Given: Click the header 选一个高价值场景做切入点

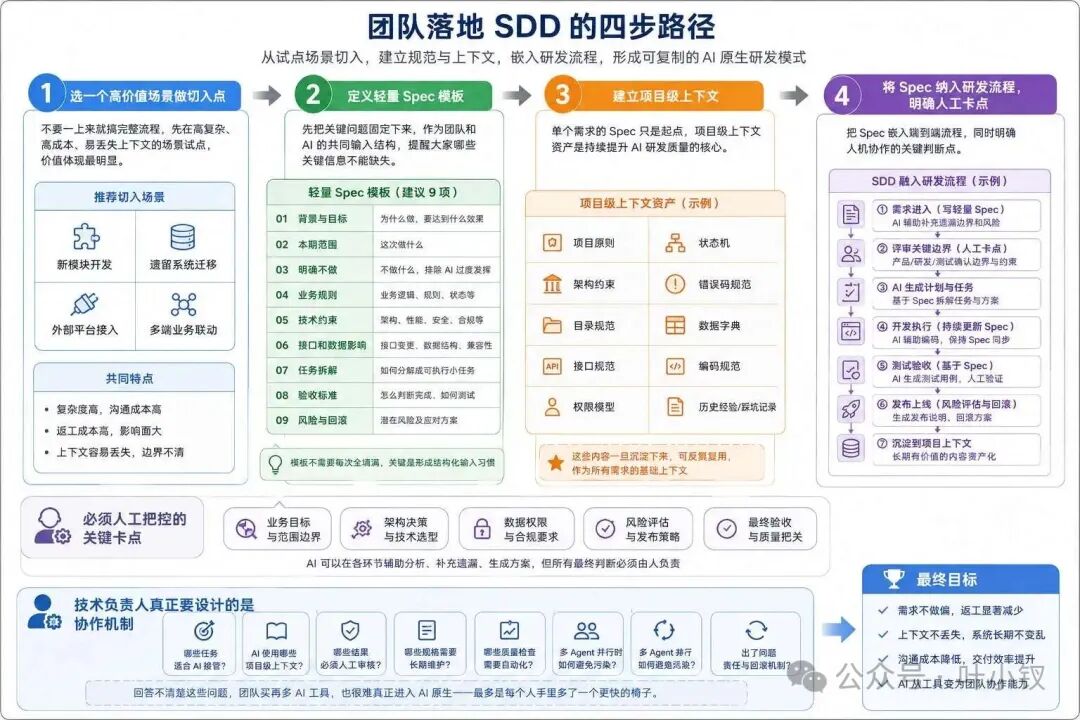Looking at the screenshot, I should pos(136,95).
